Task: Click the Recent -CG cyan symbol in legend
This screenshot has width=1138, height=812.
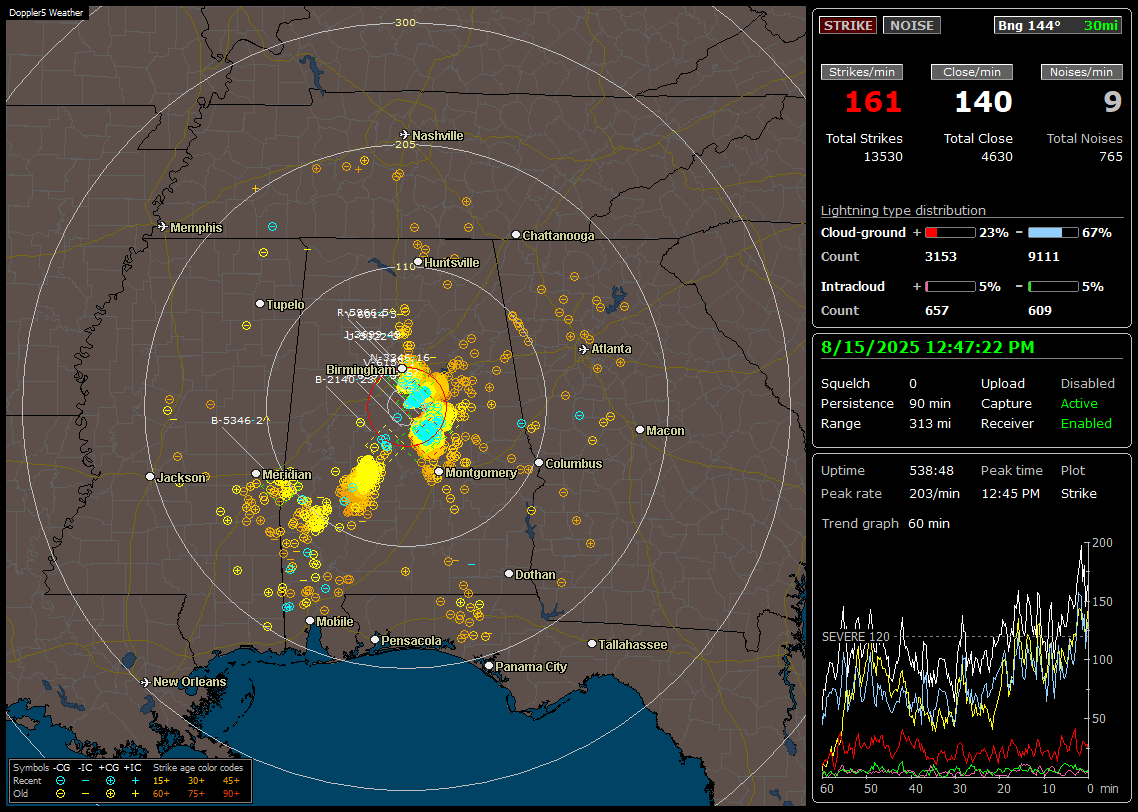Action: (61, 781)
